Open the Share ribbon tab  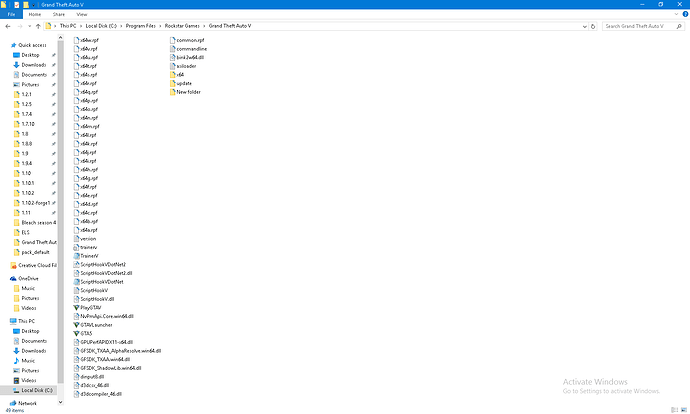coord(59,15)
